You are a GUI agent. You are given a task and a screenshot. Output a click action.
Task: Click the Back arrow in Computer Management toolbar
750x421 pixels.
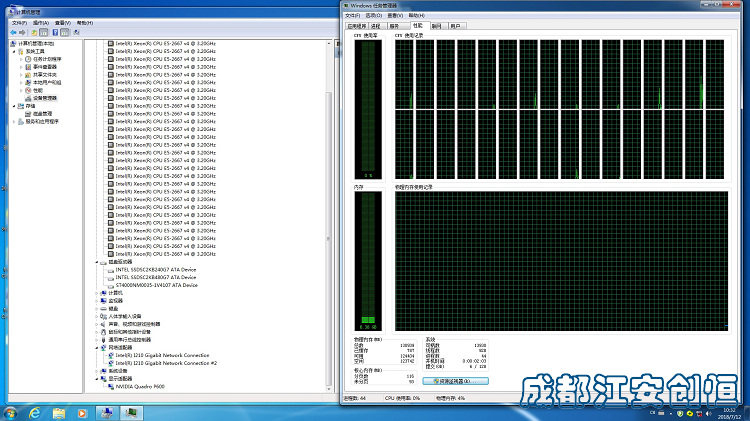pos(13,33)
